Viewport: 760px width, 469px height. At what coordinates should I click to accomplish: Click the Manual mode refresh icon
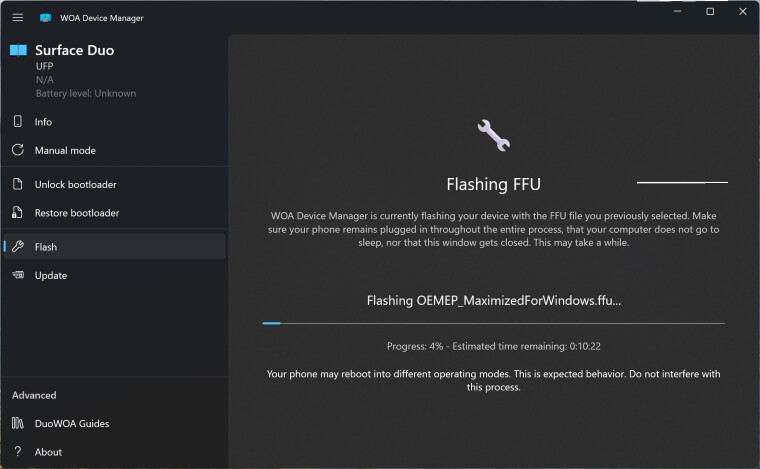17,150
